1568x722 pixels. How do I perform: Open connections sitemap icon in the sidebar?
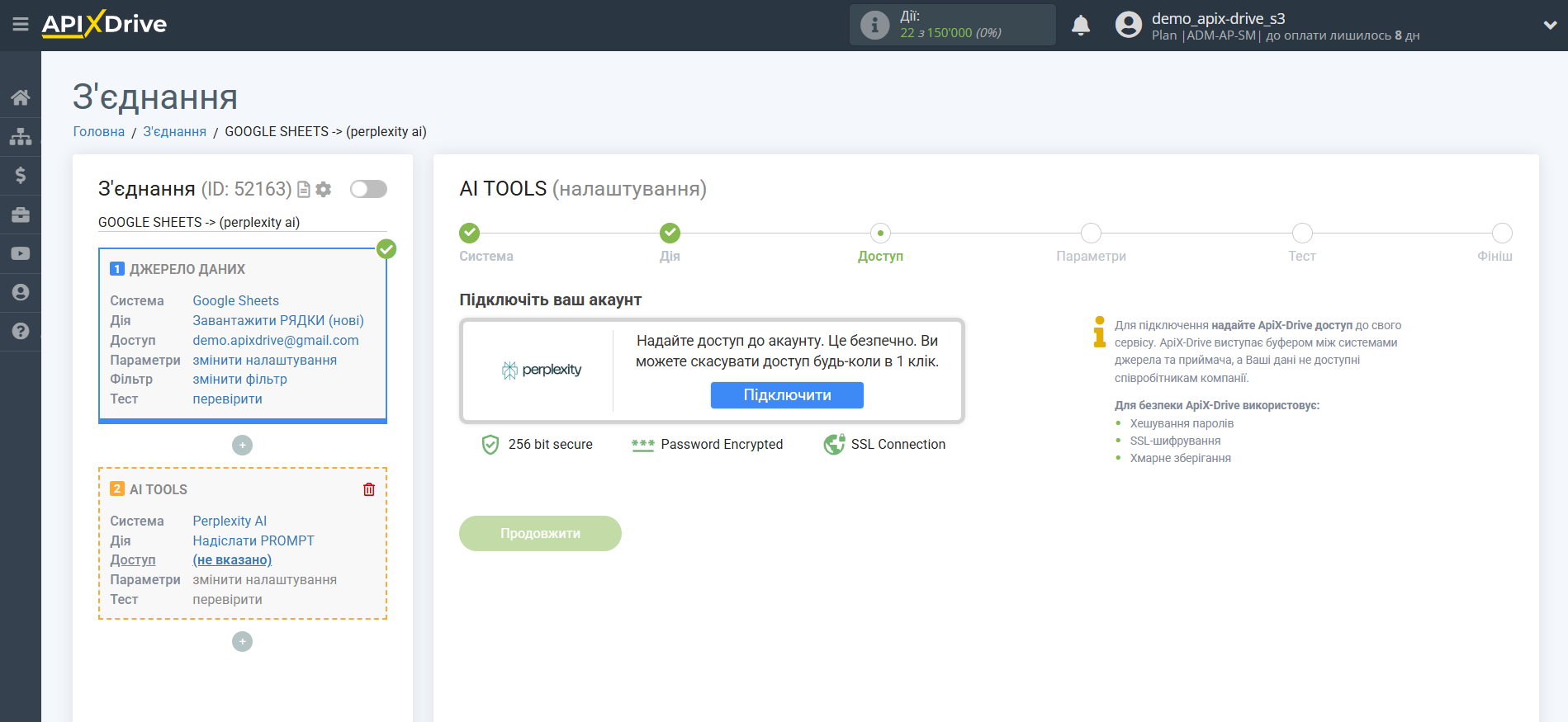21,136
